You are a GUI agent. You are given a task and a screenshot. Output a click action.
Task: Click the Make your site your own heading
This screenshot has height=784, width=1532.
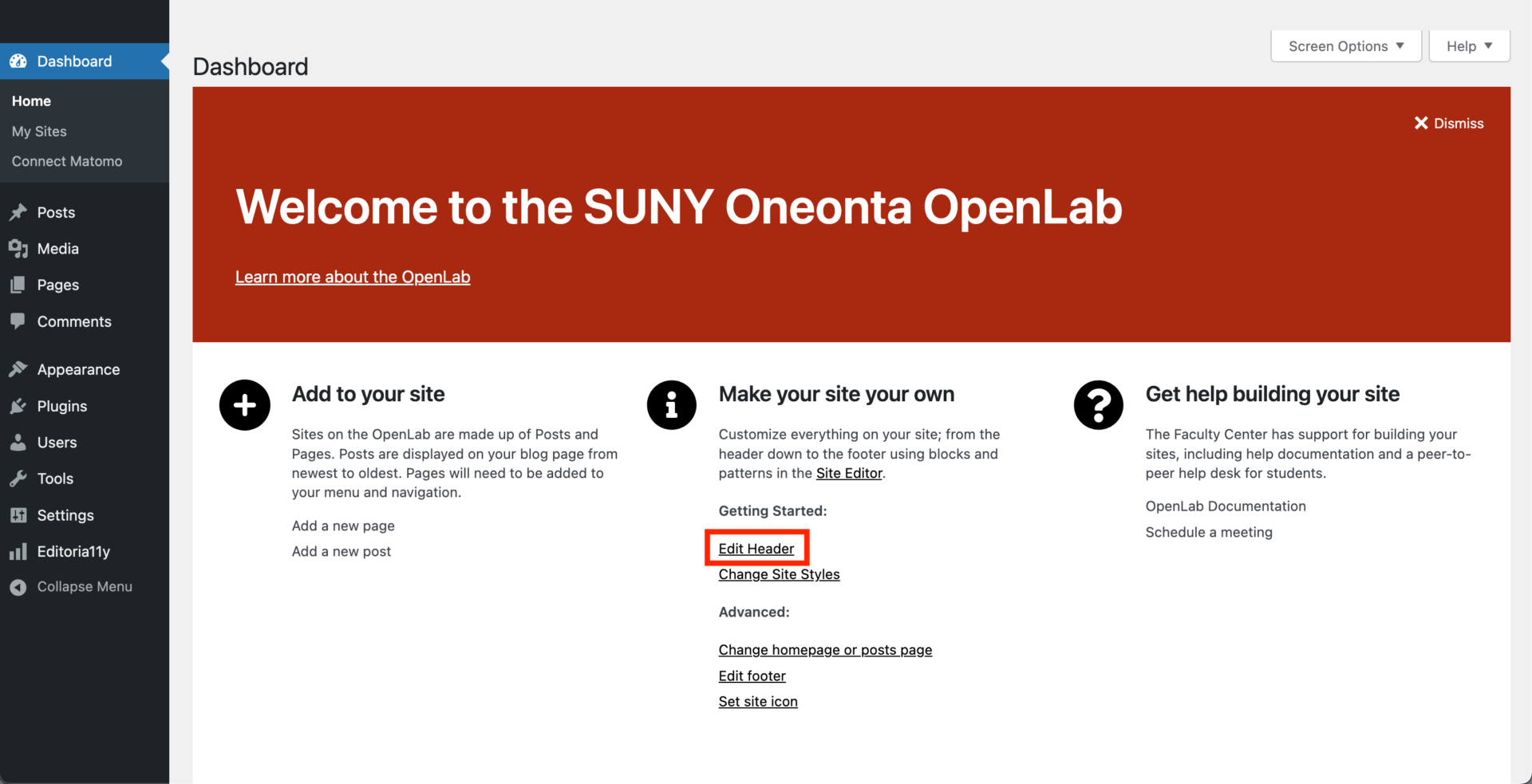(x=836, y=394)
